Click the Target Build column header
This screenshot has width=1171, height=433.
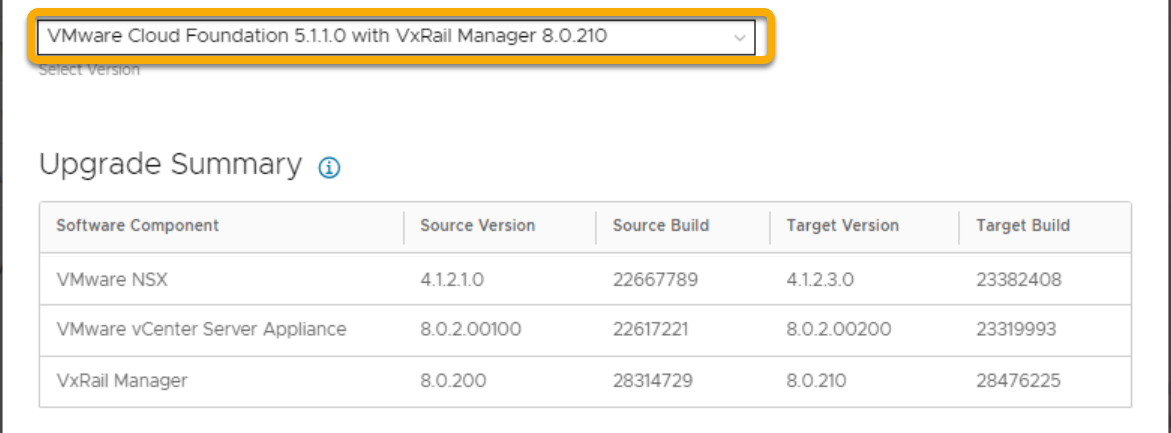tap(1022, 225)
